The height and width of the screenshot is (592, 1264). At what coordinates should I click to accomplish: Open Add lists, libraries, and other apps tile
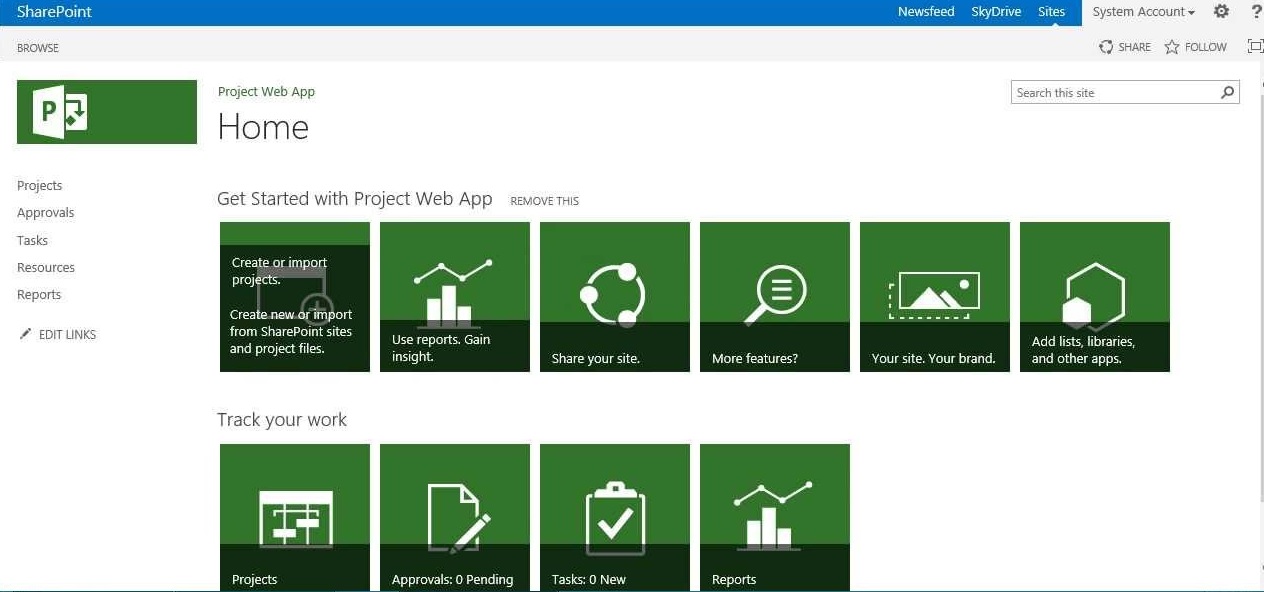coord(1095,297)
